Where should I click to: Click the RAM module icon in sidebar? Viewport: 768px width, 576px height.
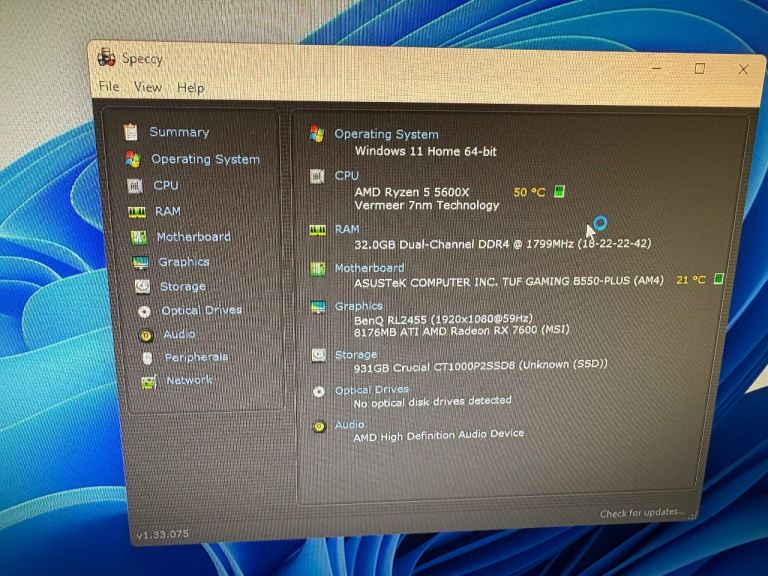137,212
